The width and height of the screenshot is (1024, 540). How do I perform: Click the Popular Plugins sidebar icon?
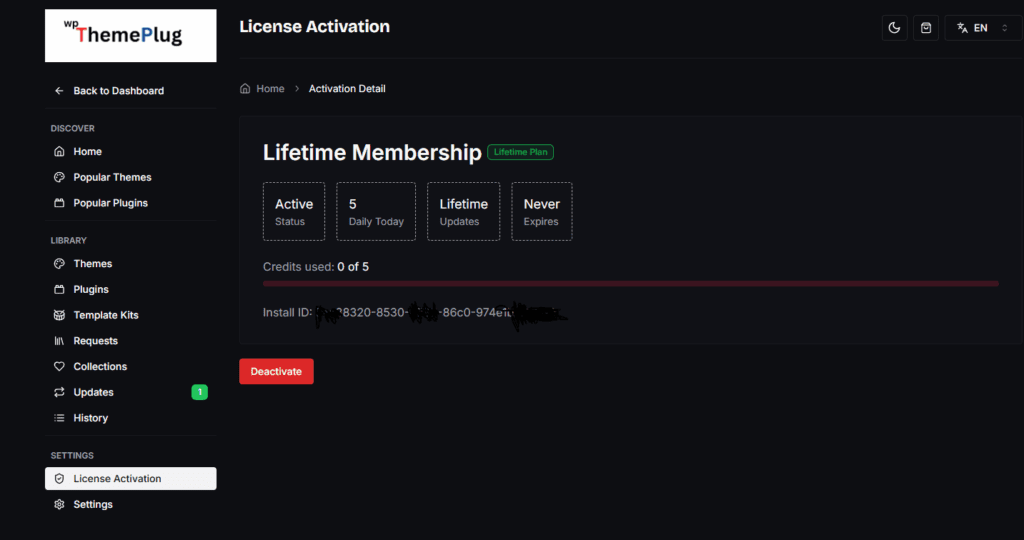59,203
